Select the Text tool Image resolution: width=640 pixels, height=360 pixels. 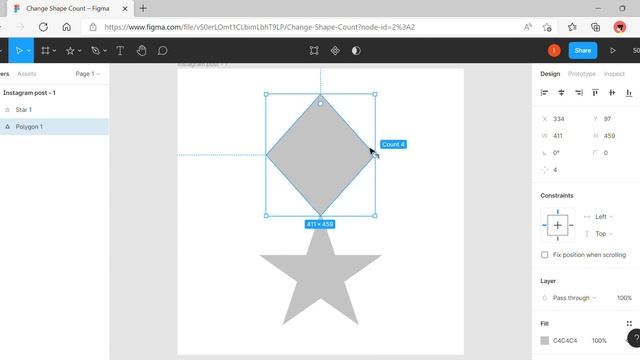[120, 51]
